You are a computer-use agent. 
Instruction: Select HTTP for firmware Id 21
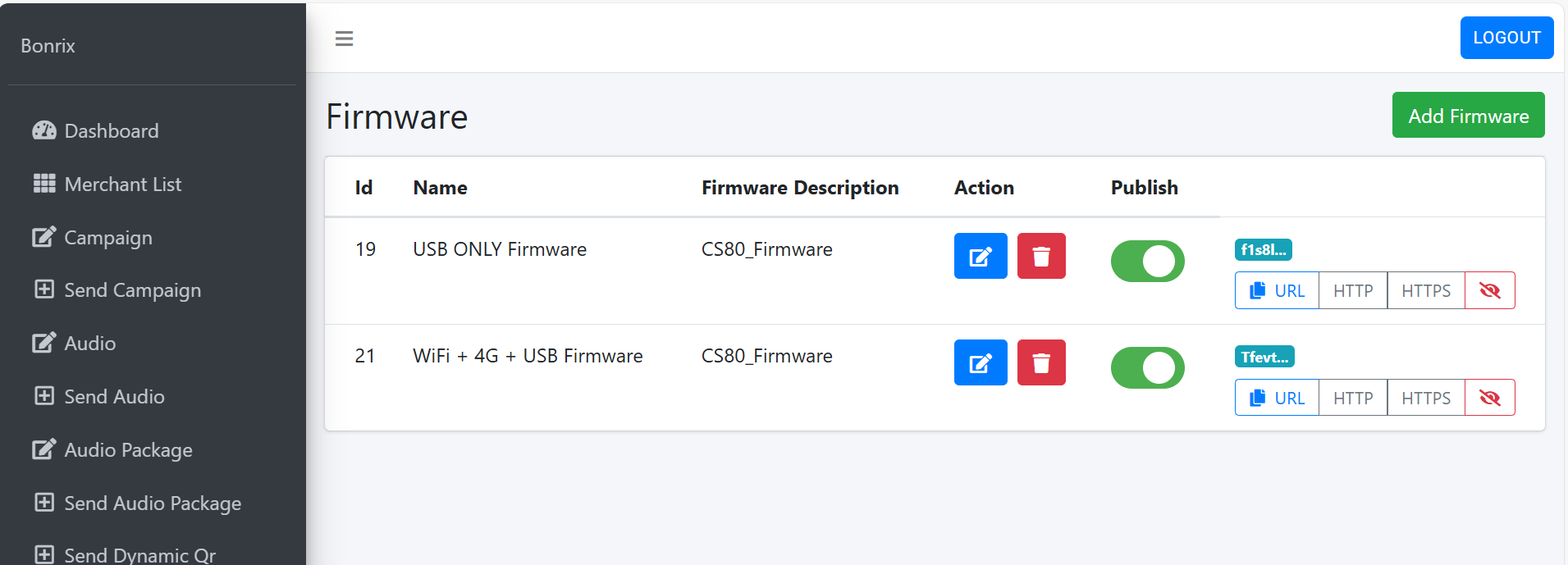point(1352,398)
